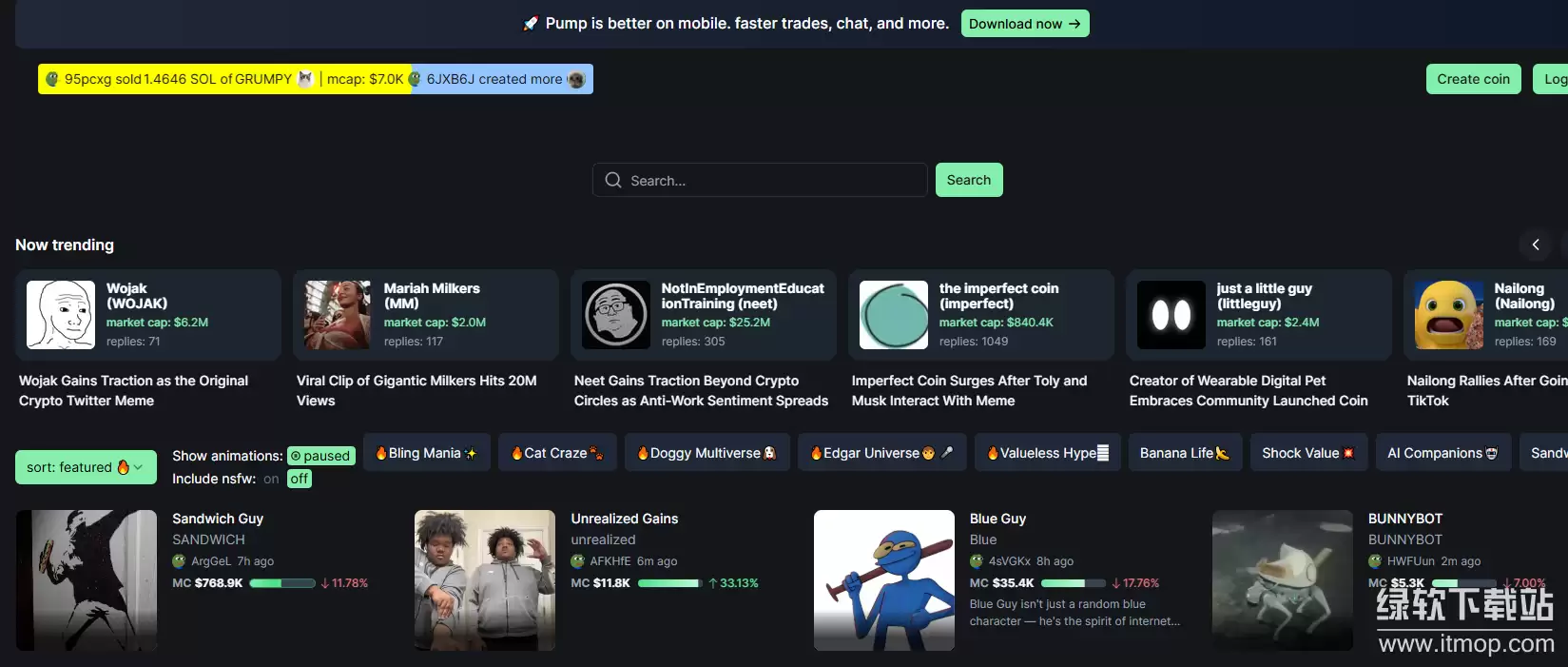Turn Include nsfw to on
Viewport: 1568px width, 667px height.
[x=271, y=479]
